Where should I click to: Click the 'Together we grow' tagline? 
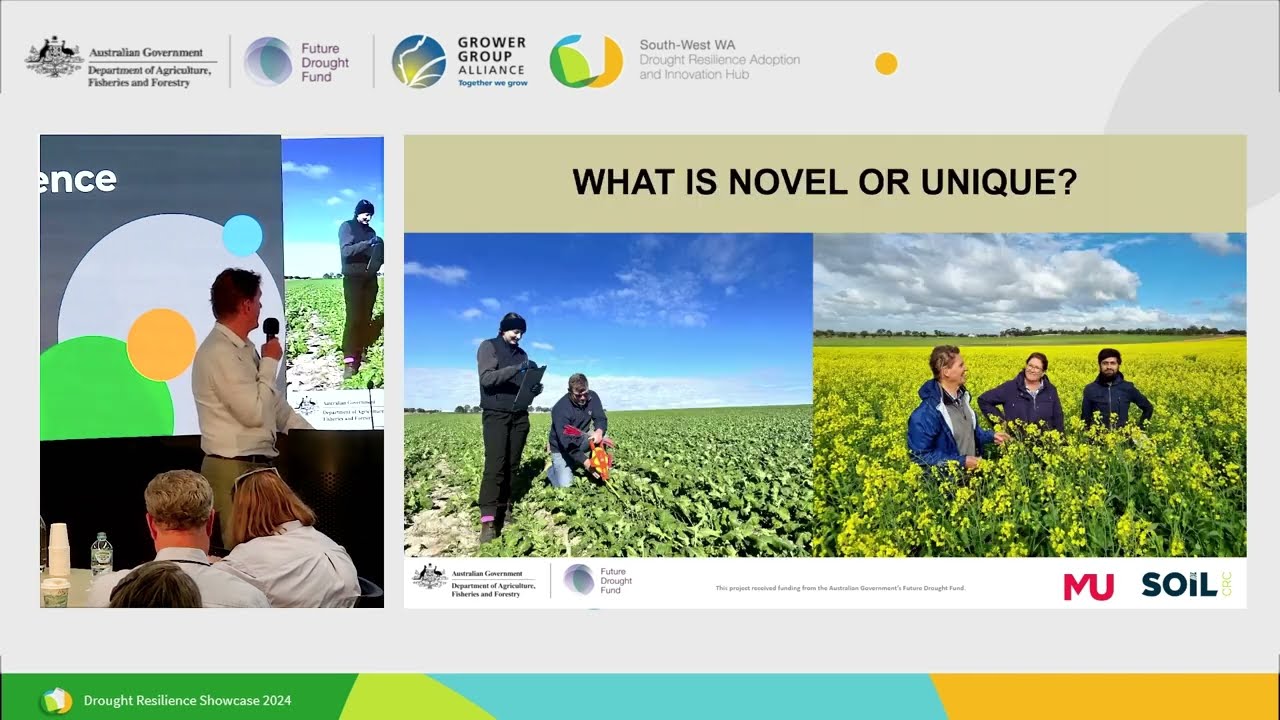(x=492, y=83)
